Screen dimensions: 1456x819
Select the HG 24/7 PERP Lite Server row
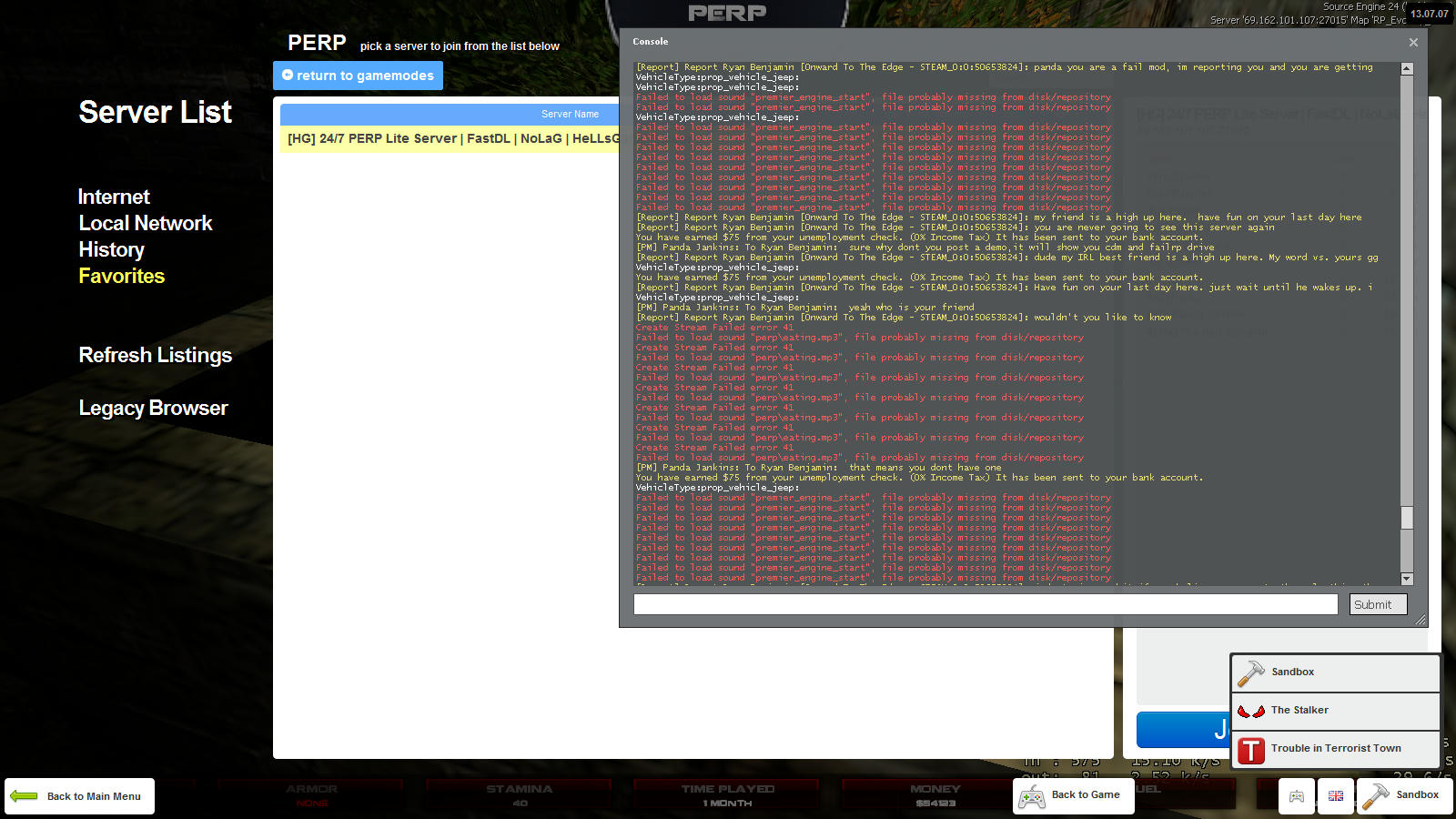tap(450, 138)
